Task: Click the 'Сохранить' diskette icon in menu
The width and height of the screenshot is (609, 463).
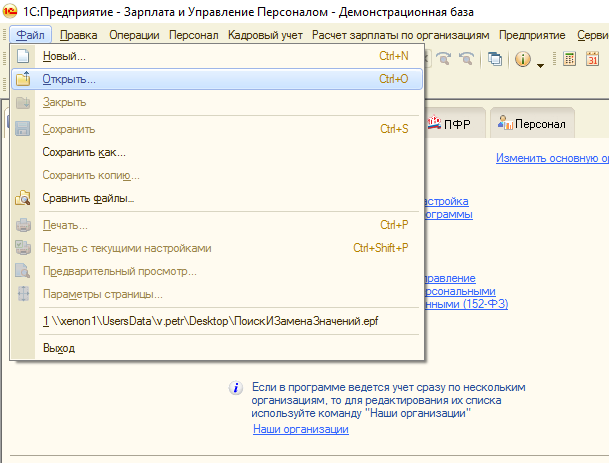Action: coord(23,129)
